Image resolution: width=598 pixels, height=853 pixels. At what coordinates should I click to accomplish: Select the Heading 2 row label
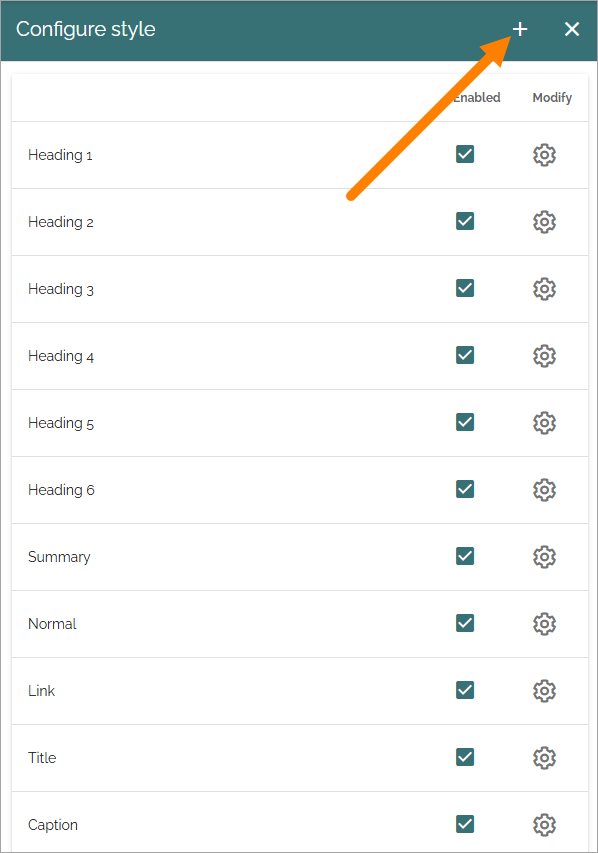point(61,222)
